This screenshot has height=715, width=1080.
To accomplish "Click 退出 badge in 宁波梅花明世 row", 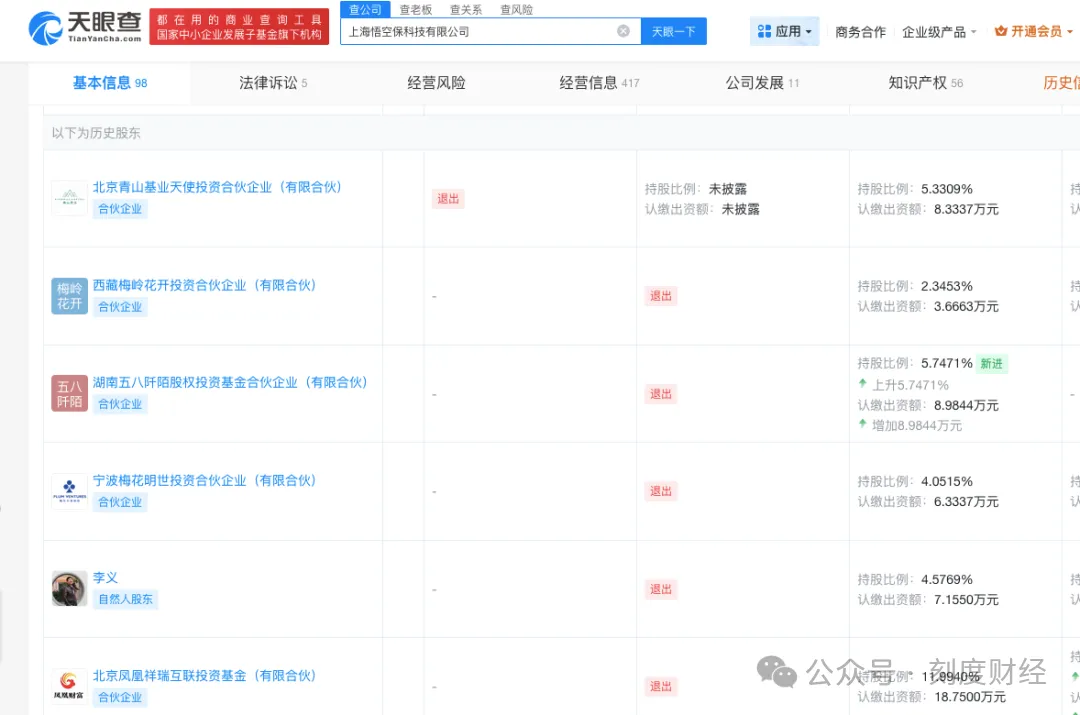I will click(661, 491).
